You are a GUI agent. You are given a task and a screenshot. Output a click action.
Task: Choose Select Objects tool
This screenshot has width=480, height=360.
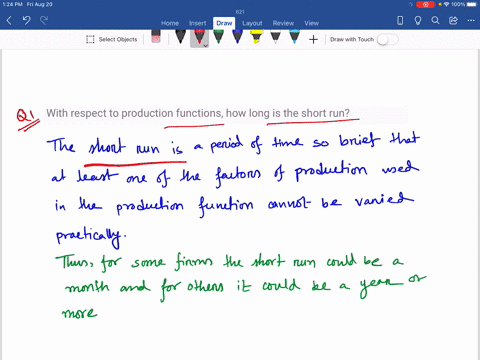tap(112, 39)
